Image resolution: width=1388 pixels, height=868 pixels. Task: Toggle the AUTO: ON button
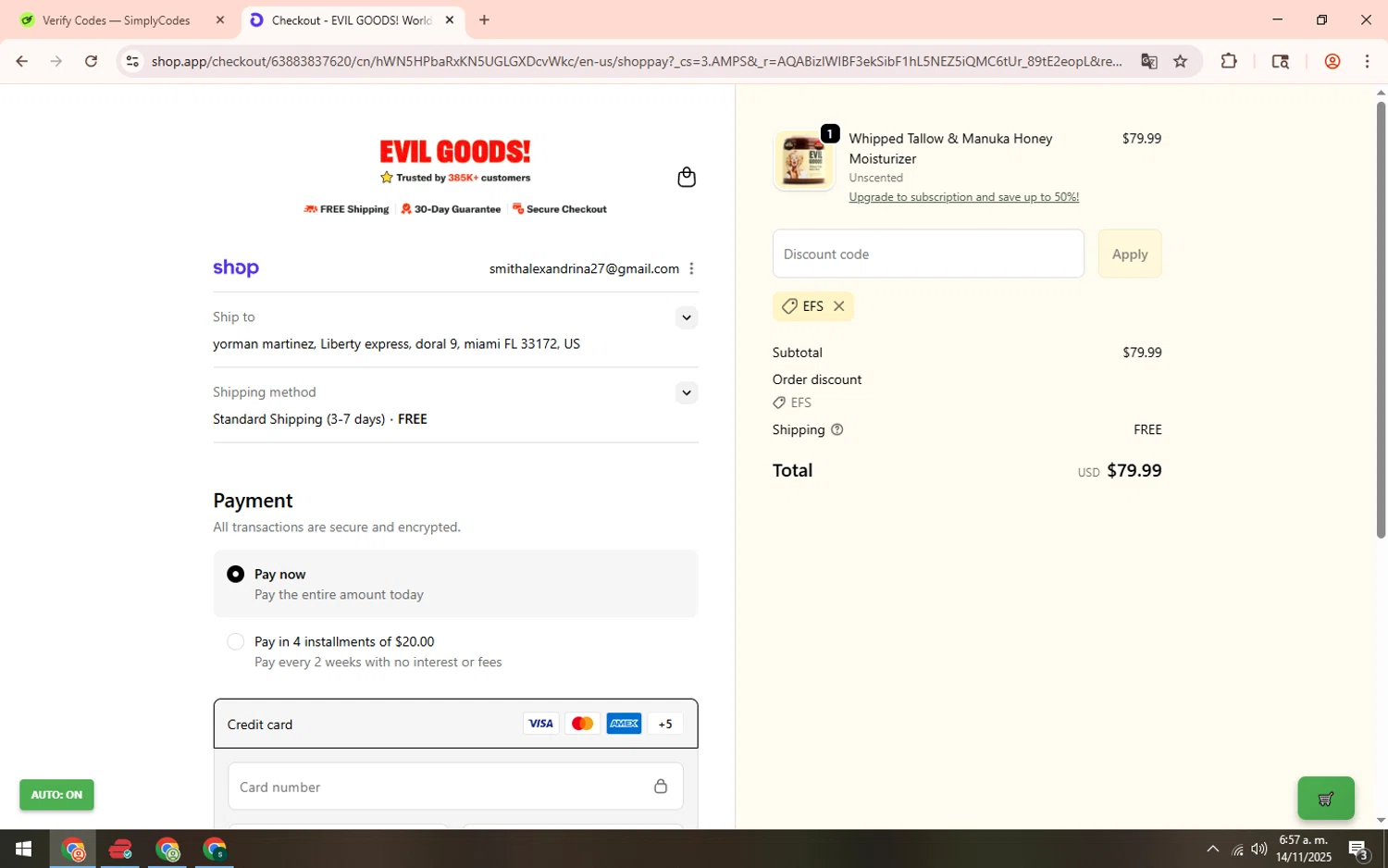(56, 795)
